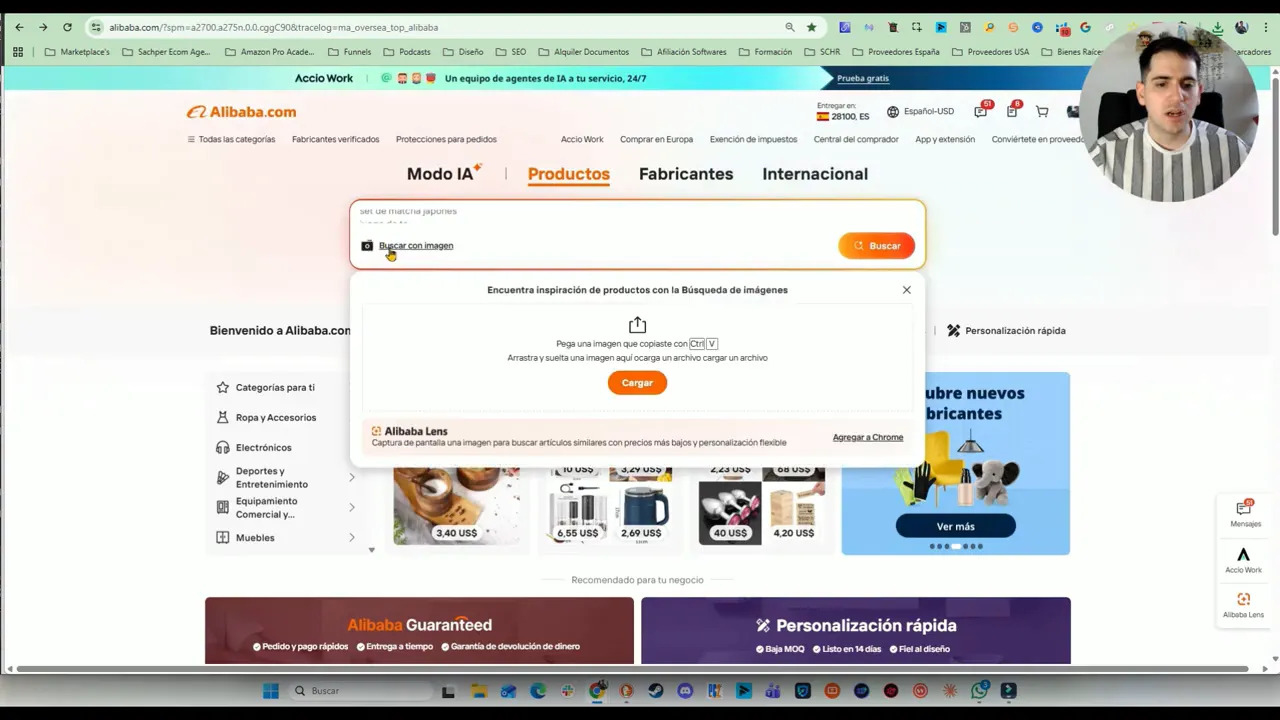Click in the Alibaba search text field
This screenshot has width=1280, height=720.
pyautogui.click(x=637, y=216)
